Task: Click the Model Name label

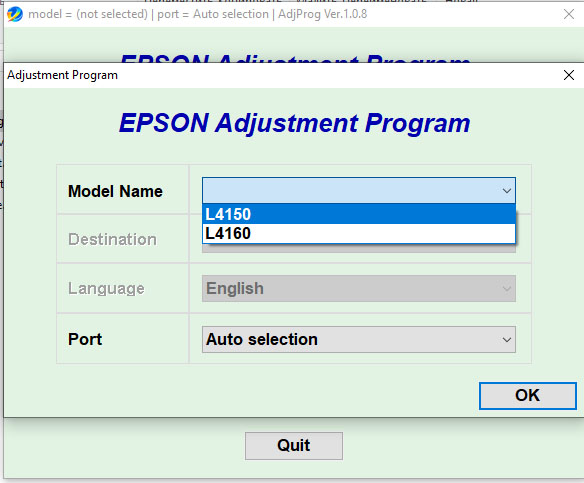Action: tap(115, 191)
